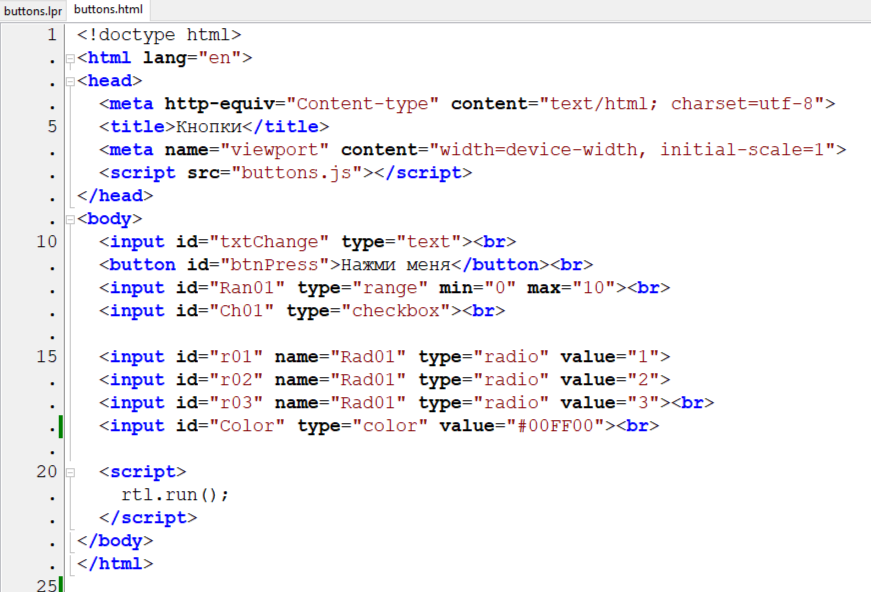Click the lang attribute value "en"
Screen dimensions: 871x592
pos(219,58)
